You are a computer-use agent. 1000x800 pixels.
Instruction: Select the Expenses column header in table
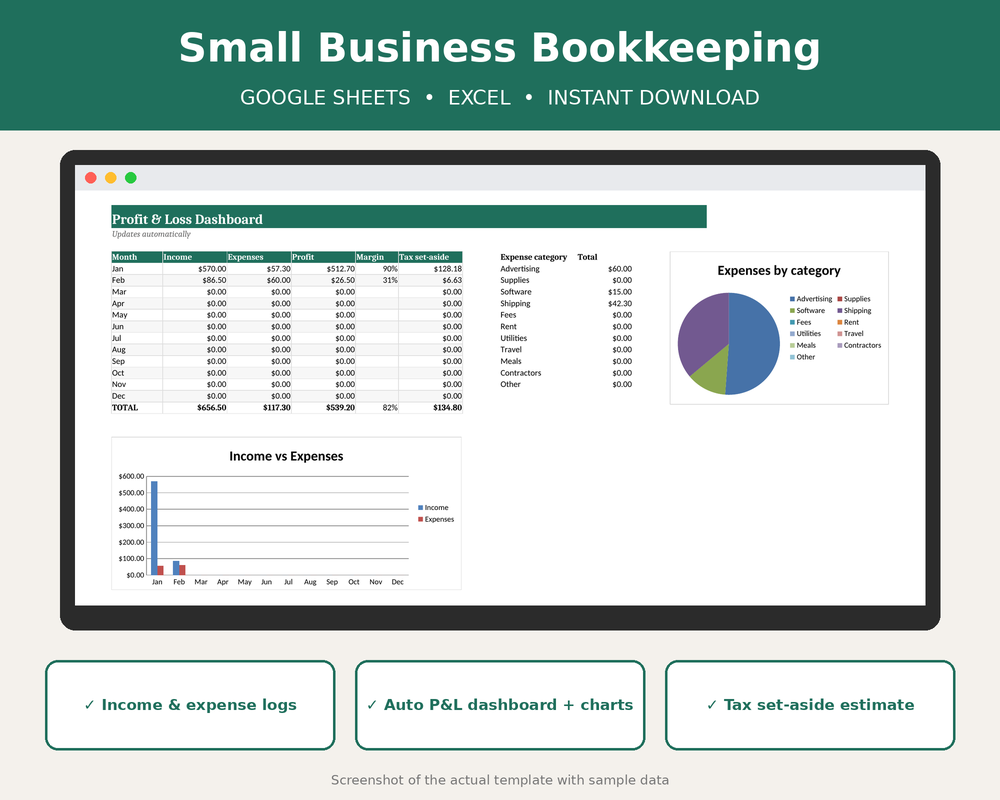259,257
